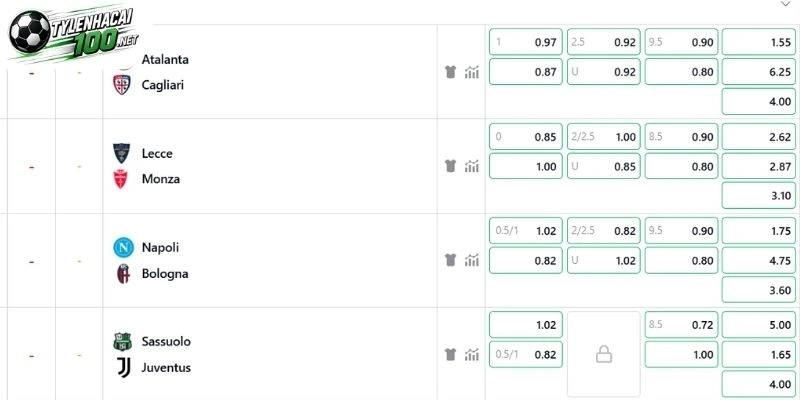This screenshot has height=400, width=800.
Task: Click the Juventus club logo
Action: coord(123,367)
